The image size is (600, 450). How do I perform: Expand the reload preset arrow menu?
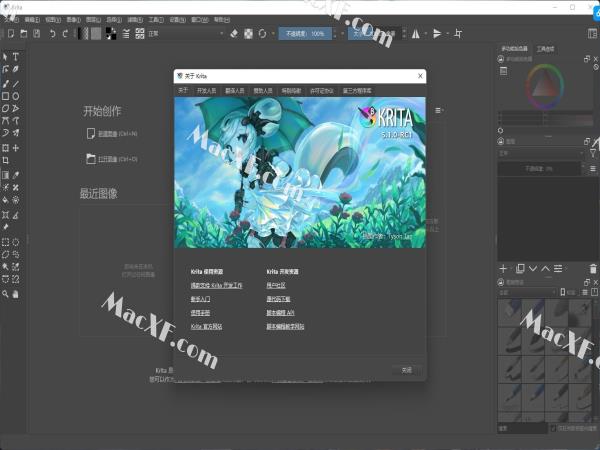[x=273, y=34]
